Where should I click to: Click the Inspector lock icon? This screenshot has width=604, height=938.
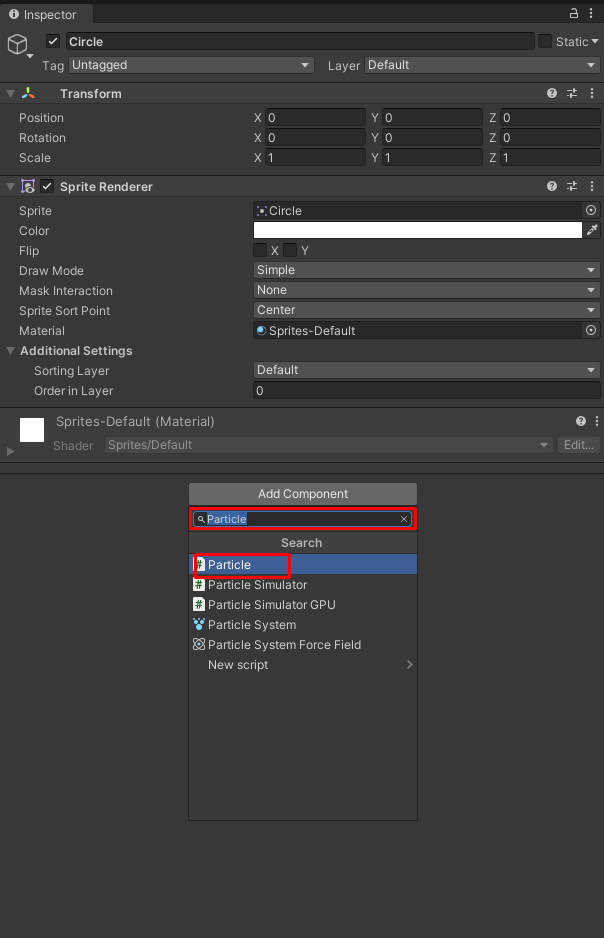tap(574, 14)
